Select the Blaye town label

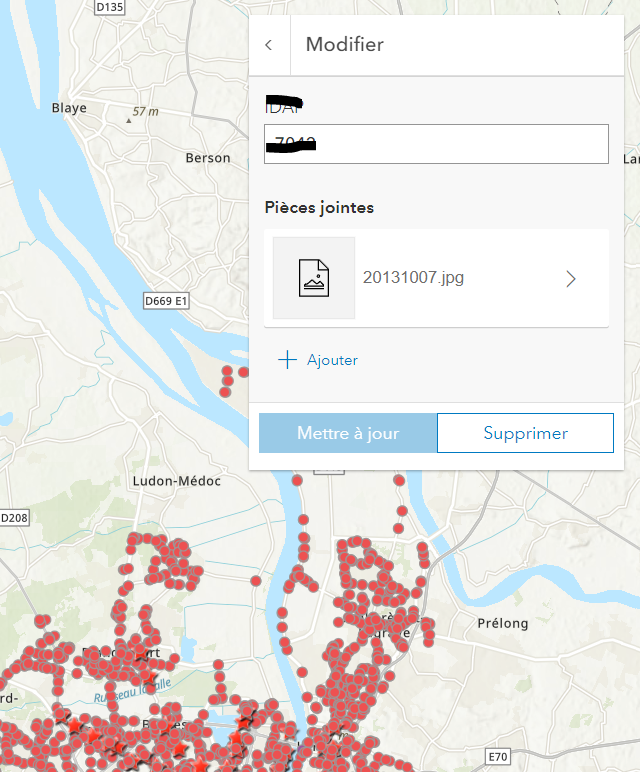(x=70, y=109)
